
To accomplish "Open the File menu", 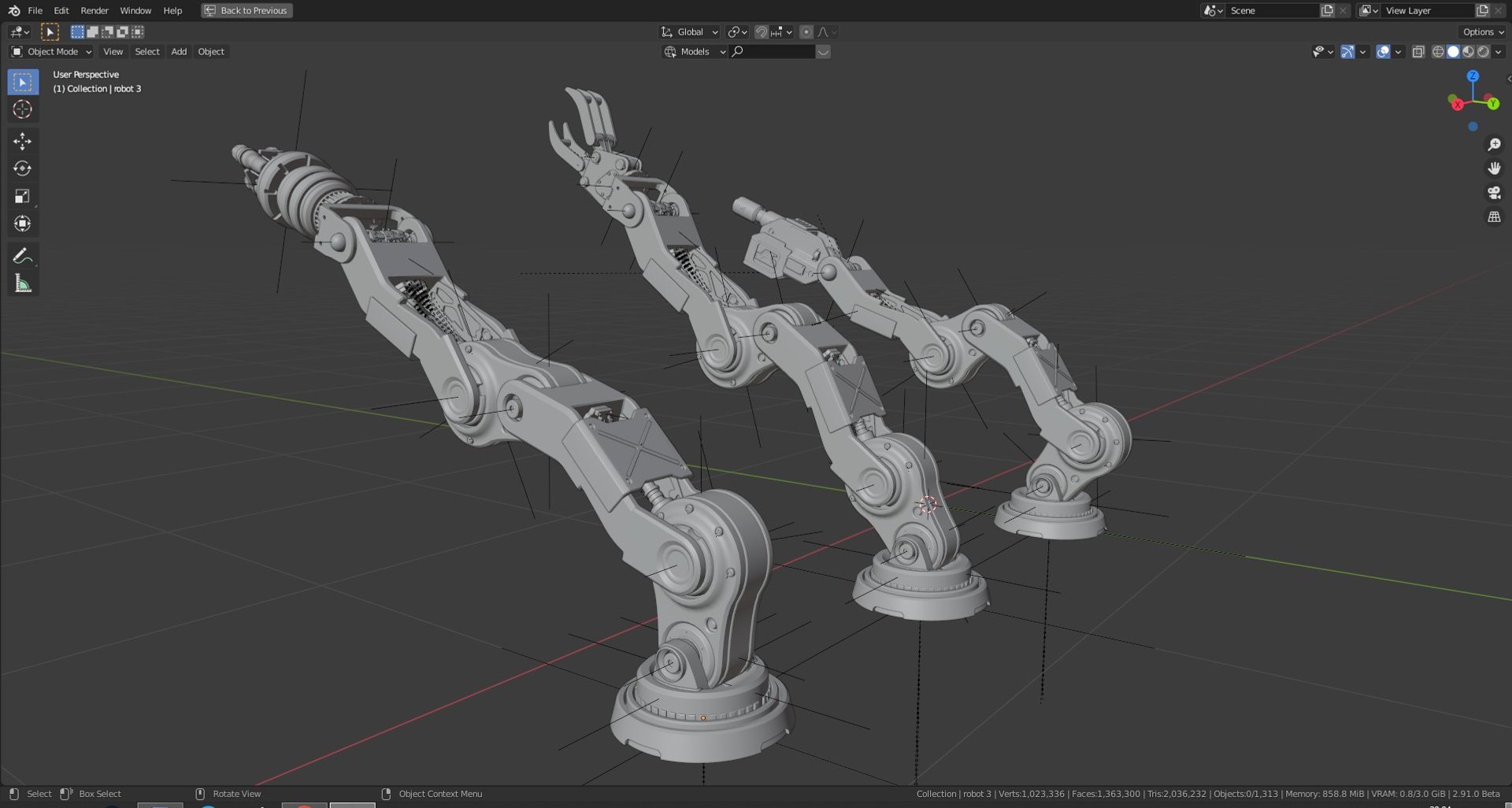I will tap(35, 10).
